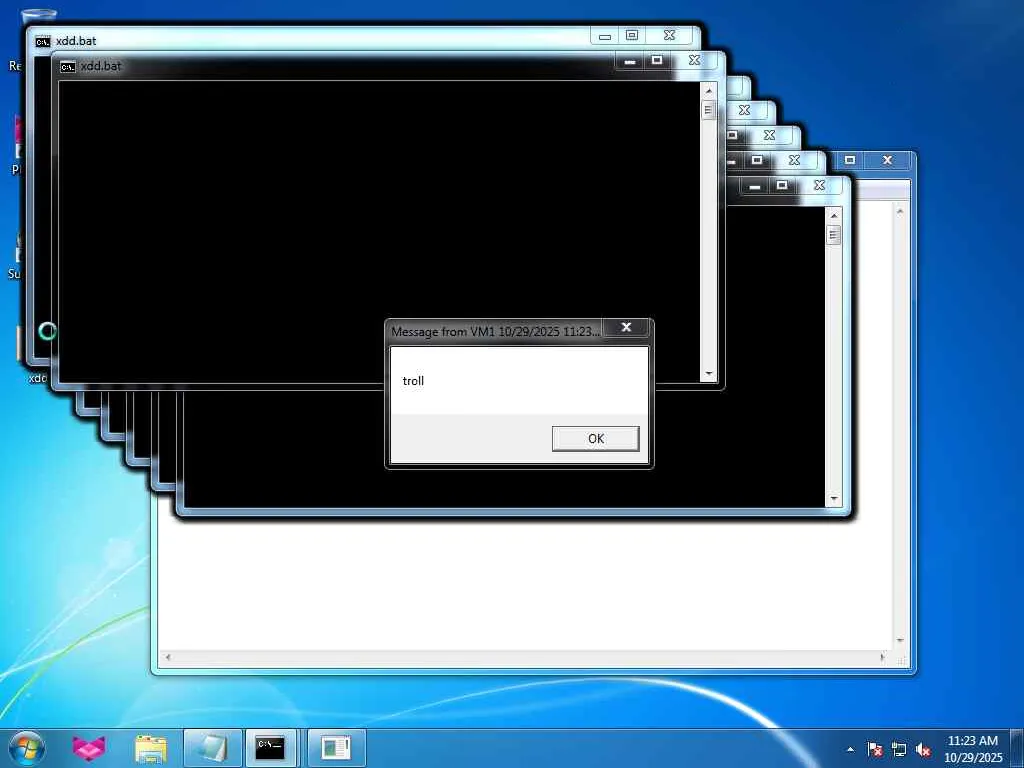The image size is (1024, 768).
Task: Click scroll-down arrow in white background window
Action: pyautogui.click(x=900, y=642)
